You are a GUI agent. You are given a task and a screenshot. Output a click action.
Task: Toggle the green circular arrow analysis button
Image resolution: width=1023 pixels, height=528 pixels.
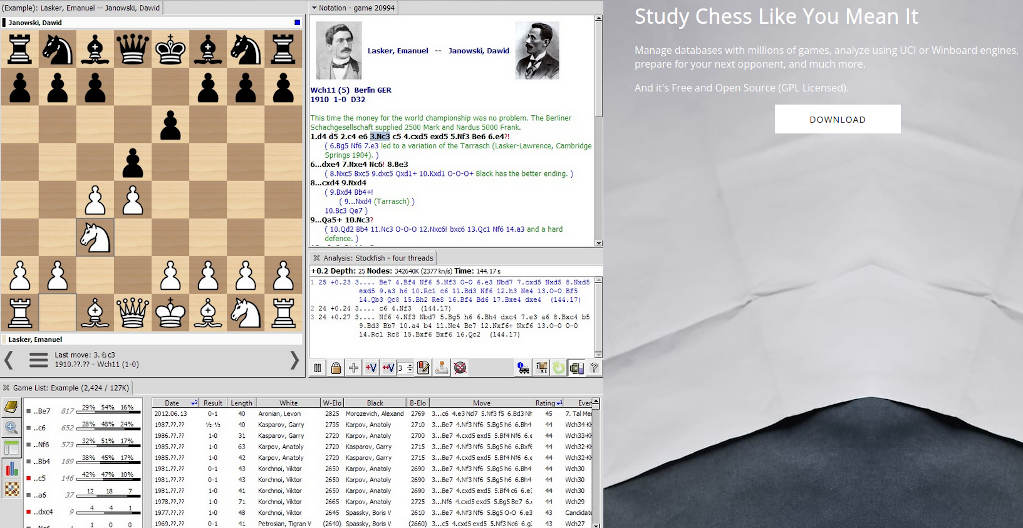pos(558,368)
